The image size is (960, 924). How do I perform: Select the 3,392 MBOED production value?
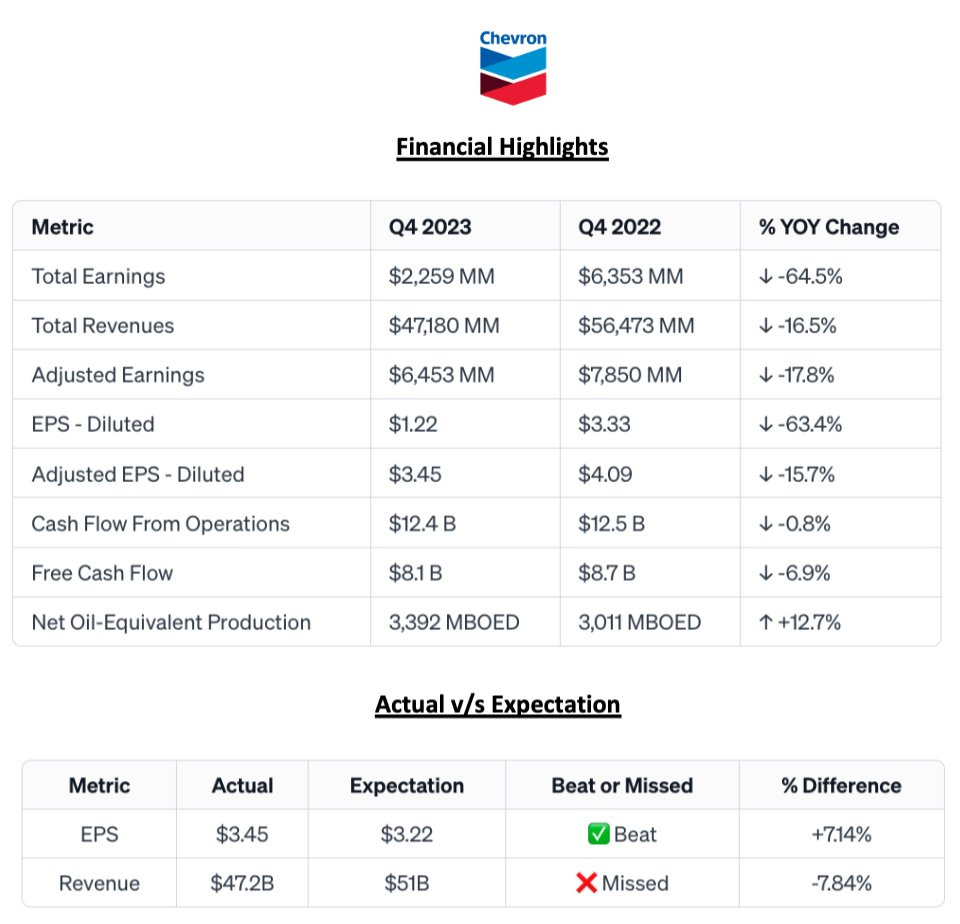tap(454, 622)
